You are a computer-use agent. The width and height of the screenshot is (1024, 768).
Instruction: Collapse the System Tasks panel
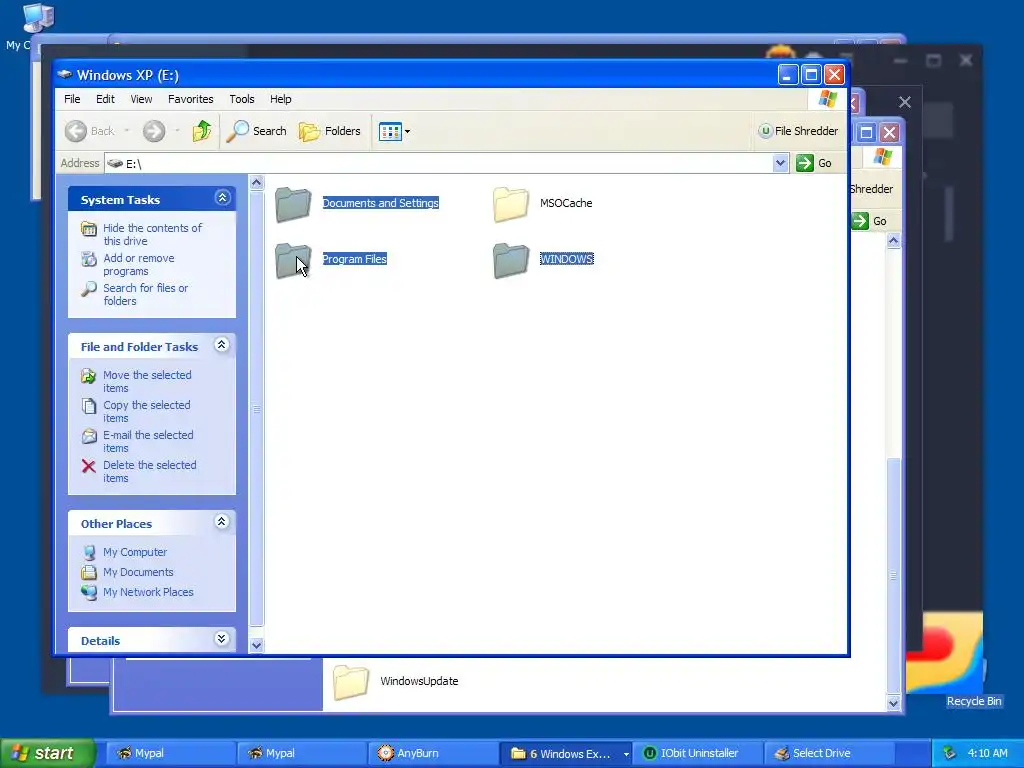point(222,198)
